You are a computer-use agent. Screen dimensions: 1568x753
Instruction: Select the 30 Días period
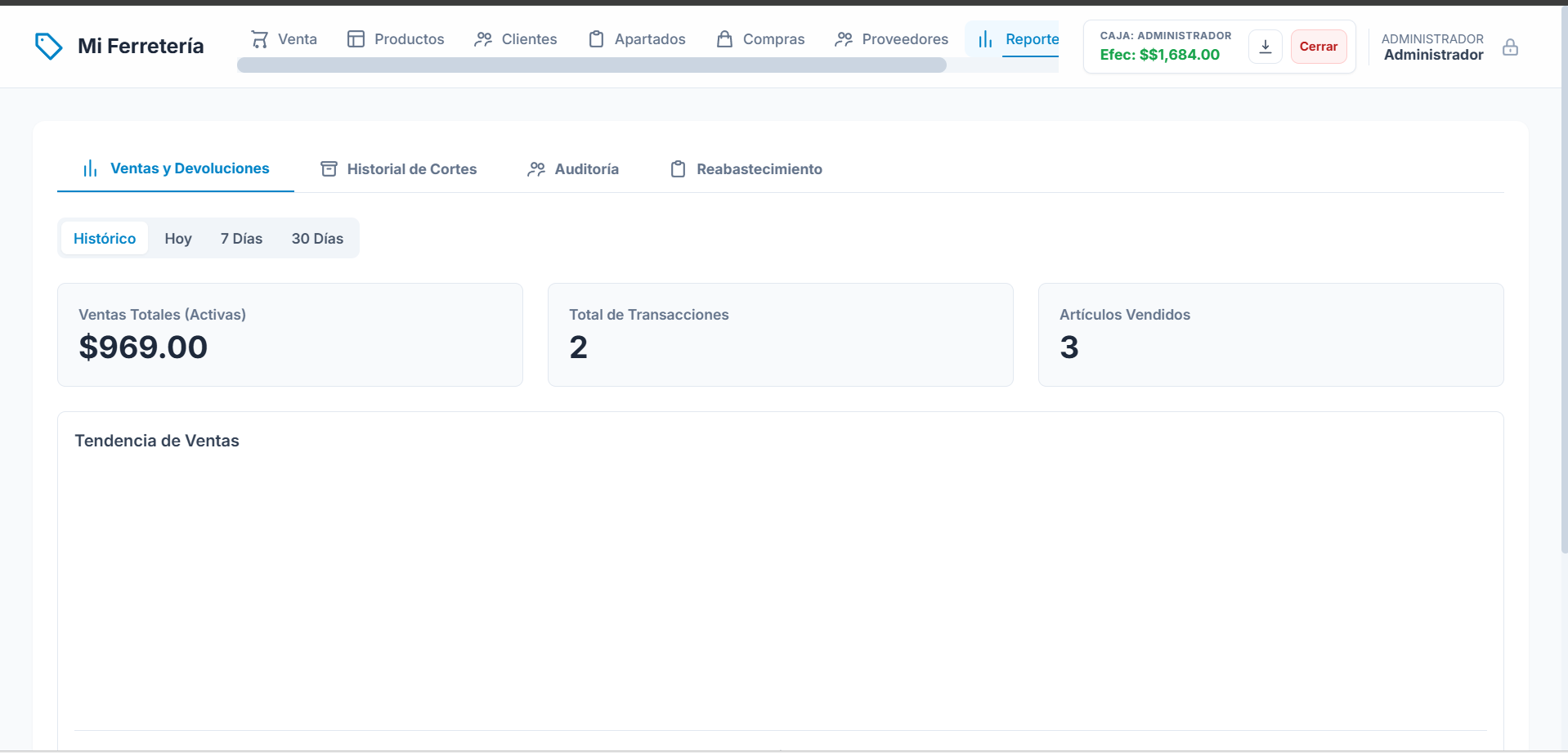pos(317,239)
